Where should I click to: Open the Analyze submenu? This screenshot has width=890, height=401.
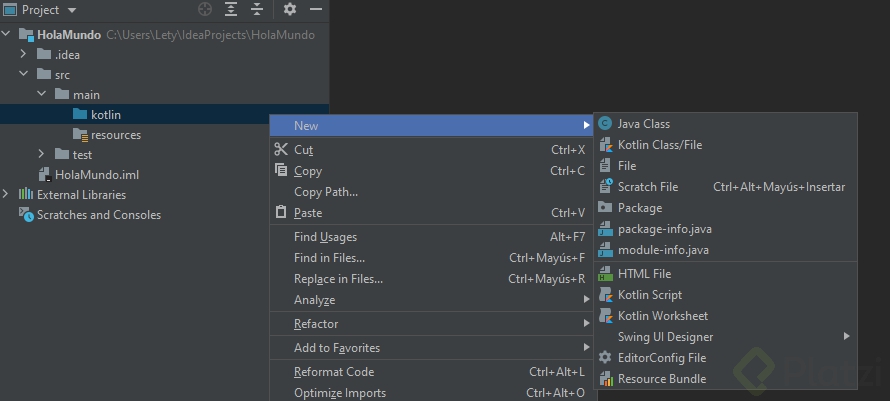tap(431, 300)
